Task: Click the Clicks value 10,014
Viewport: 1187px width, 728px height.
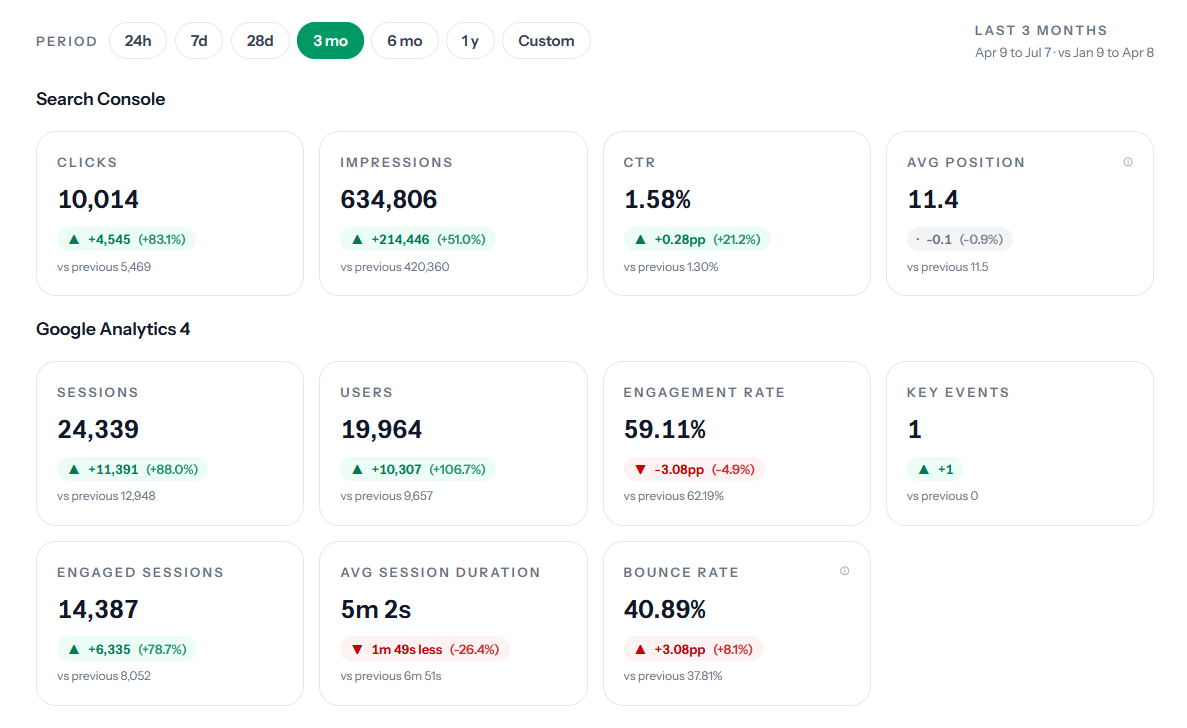Action: 98,200
